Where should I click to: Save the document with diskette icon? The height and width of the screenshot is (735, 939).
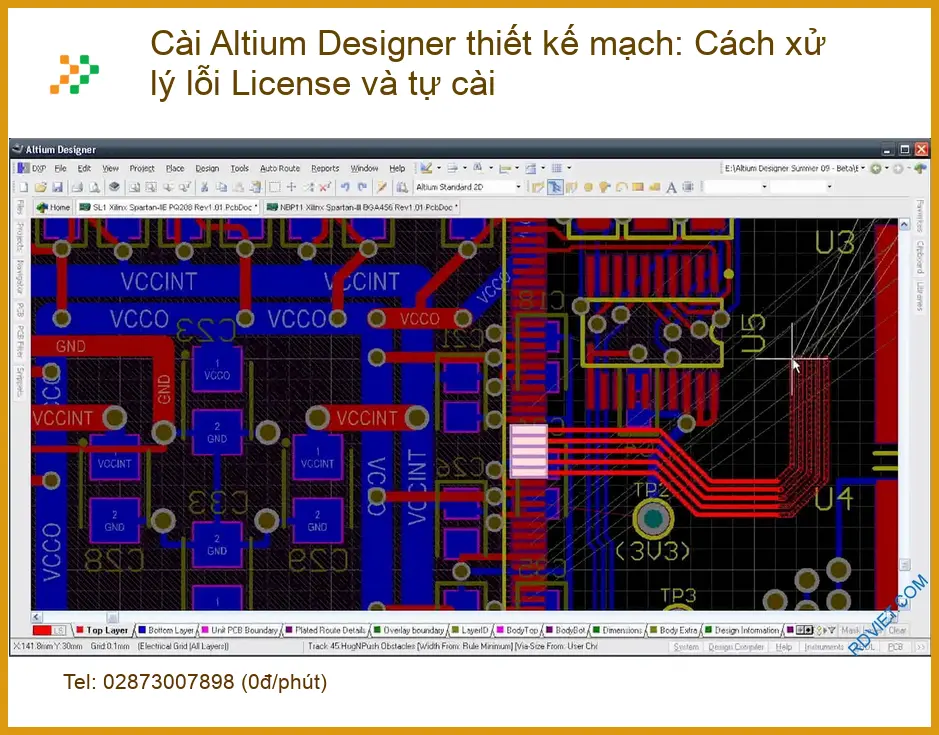click(57, 187)
